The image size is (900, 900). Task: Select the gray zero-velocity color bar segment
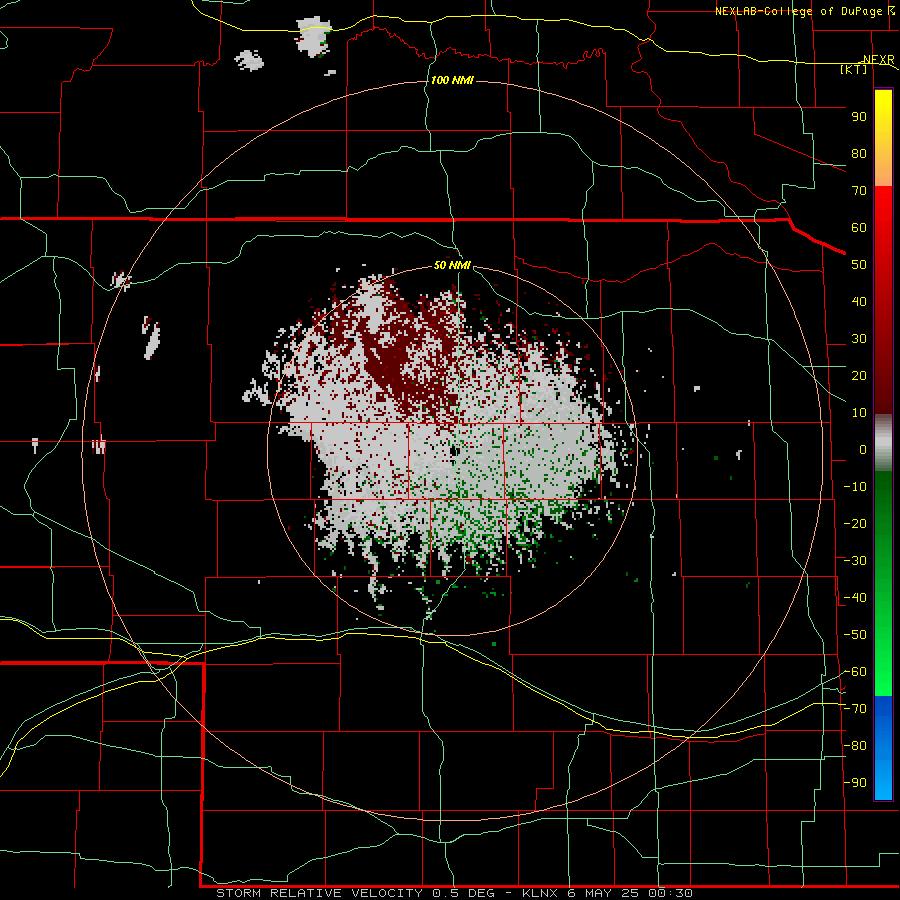click(x=883, y=443)
